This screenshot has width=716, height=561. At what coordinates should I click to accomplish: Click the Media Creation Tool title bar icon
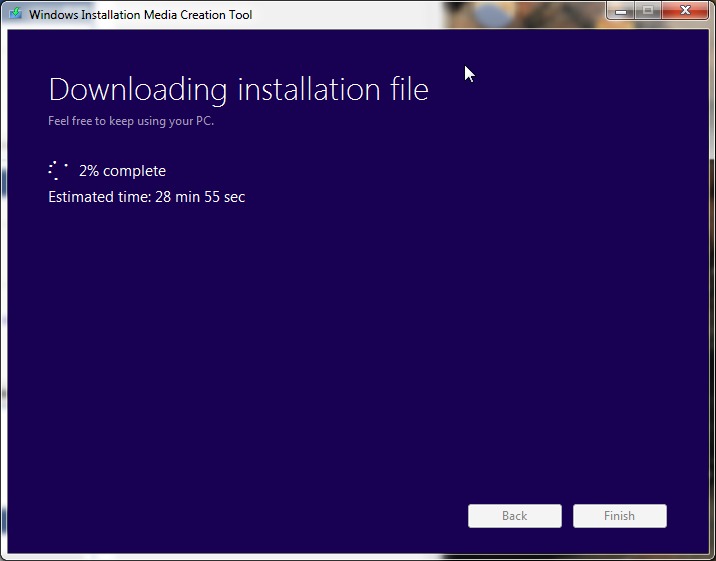click(x=16, y=13)
